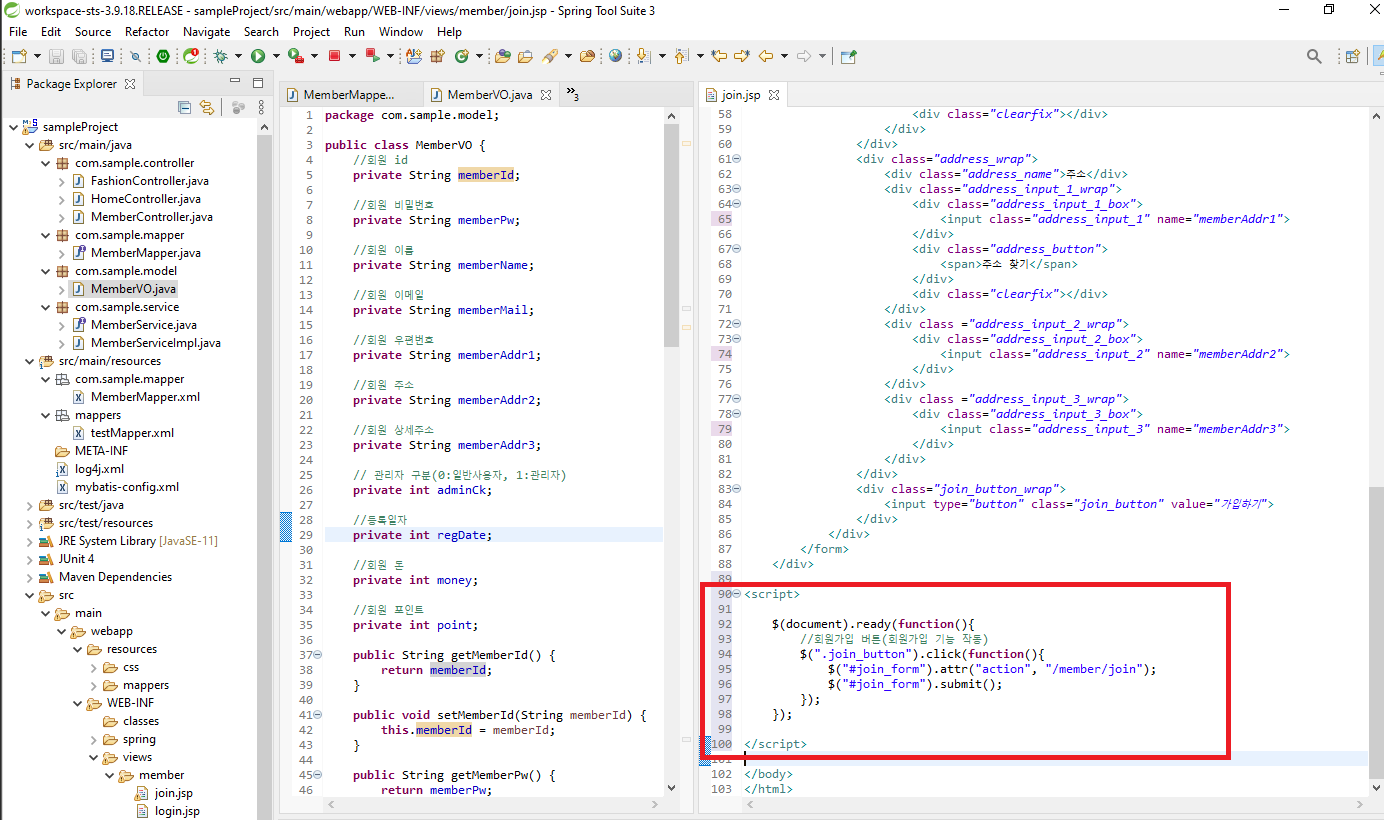Open the File menu

coord(18,31)
